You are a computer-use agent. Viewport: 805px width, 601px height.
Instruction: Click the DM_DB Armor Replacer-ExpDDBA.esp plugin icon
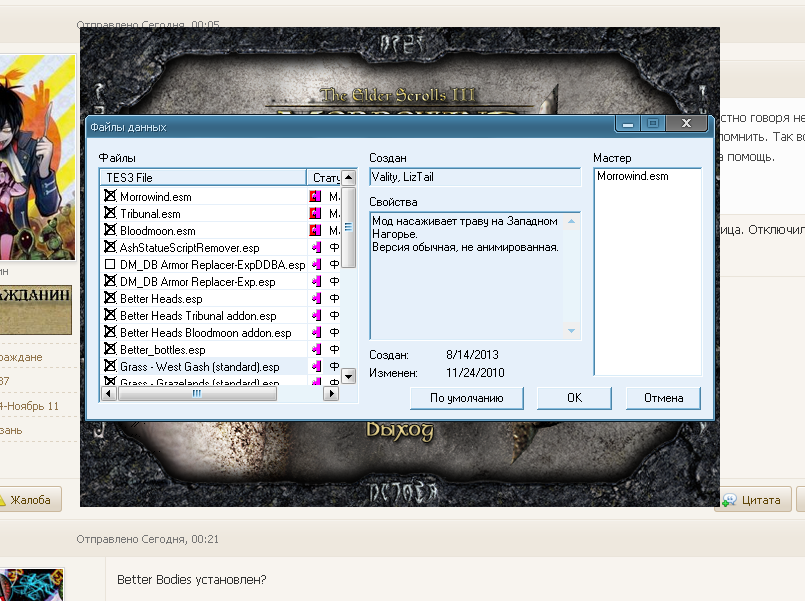tap(316, 264)
